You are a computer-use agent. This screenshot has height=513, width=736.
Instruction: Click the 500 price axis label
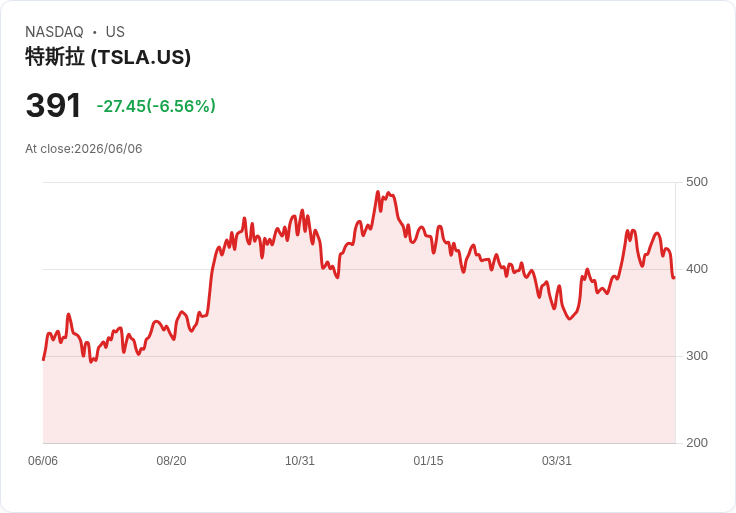[x=697, y=182]
